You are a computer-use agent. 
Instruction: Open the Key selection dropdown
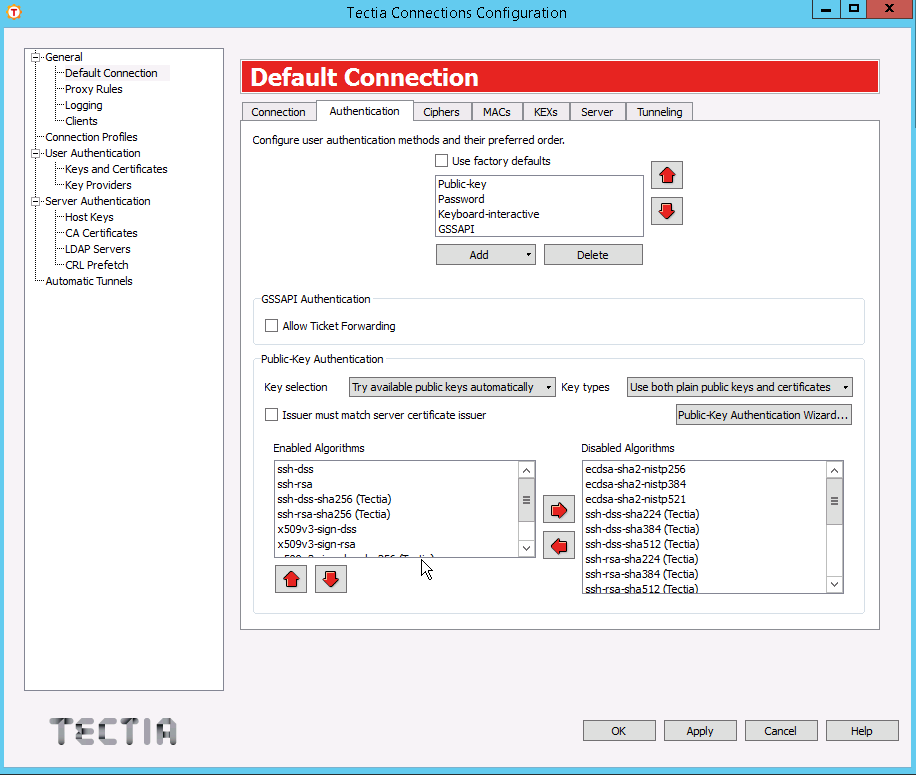452,387
